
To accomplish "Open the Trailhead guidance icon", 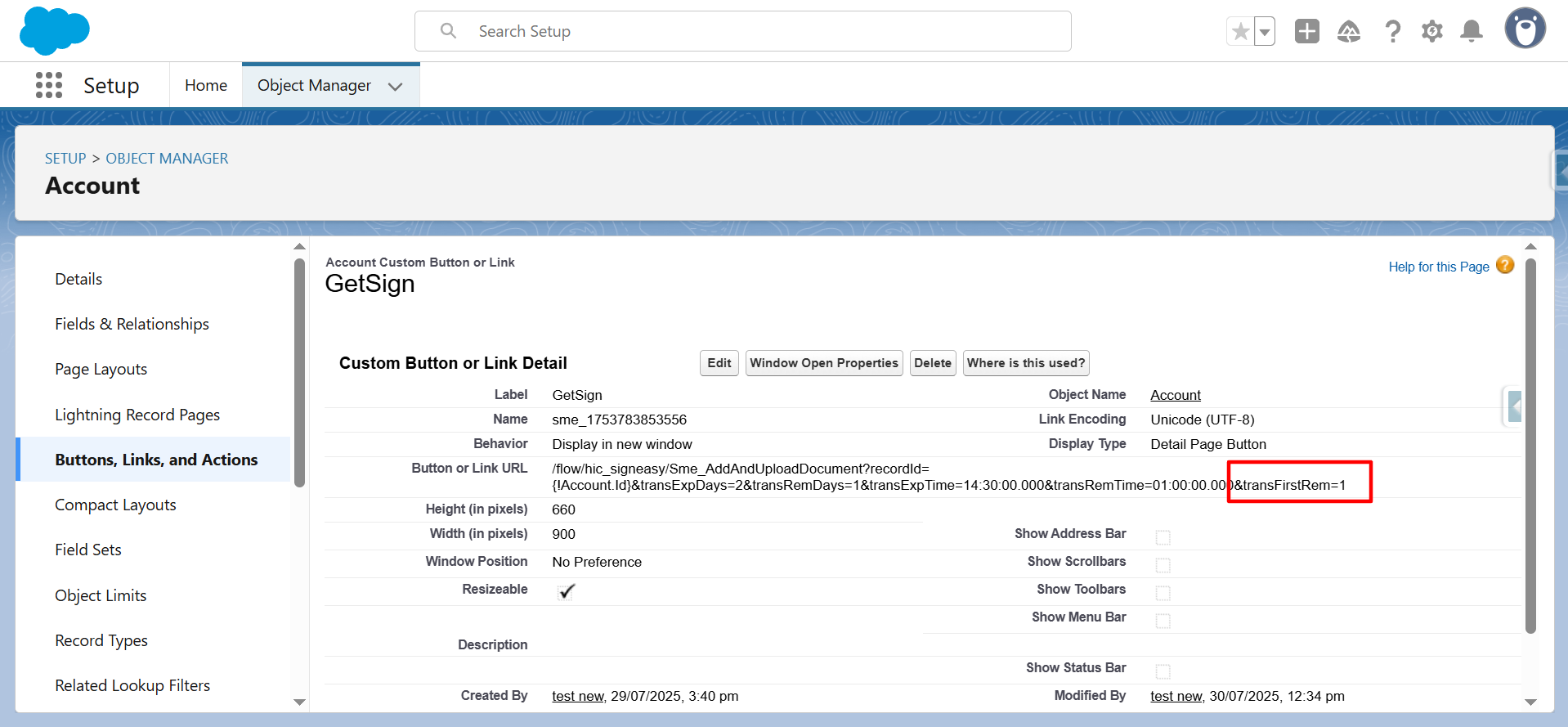I will click(x=1349, y=31).
